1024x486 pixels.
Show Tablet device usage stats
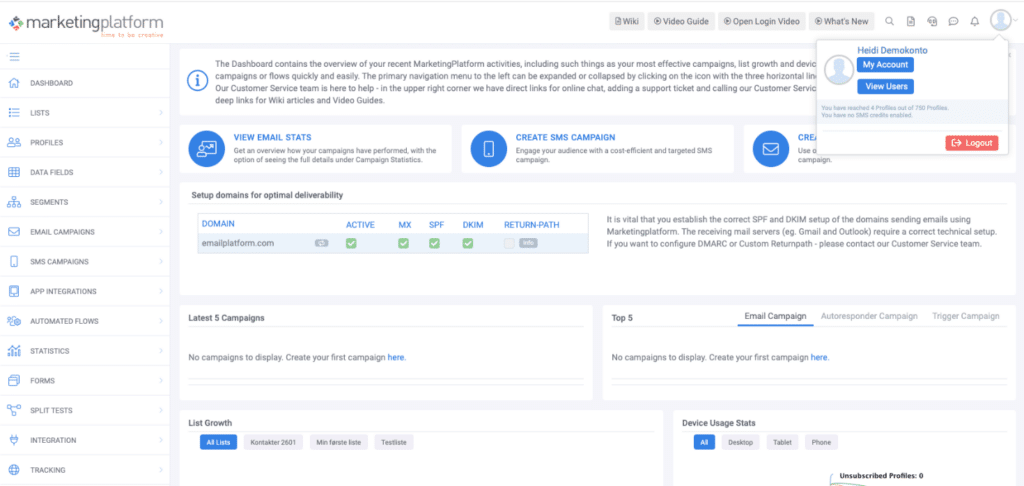[782, 442]
